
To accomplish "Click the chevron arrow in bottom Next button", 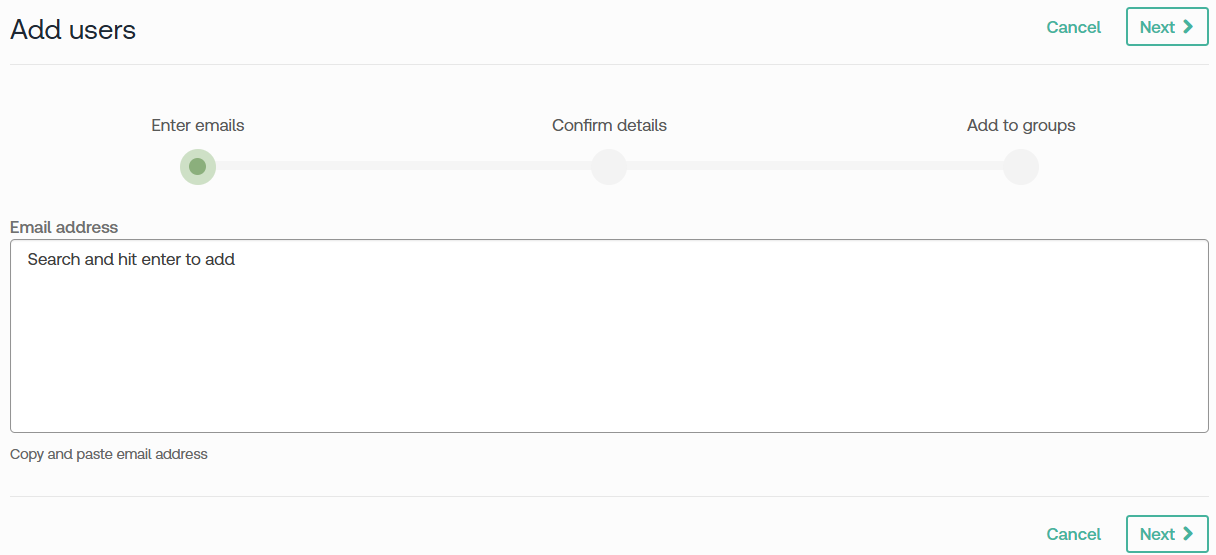I will click(x=1188, y=534).
